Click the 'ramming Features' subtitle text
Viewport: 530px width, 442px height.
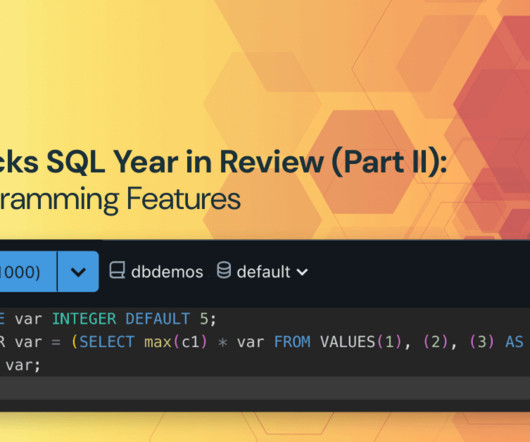coord(120,200)
